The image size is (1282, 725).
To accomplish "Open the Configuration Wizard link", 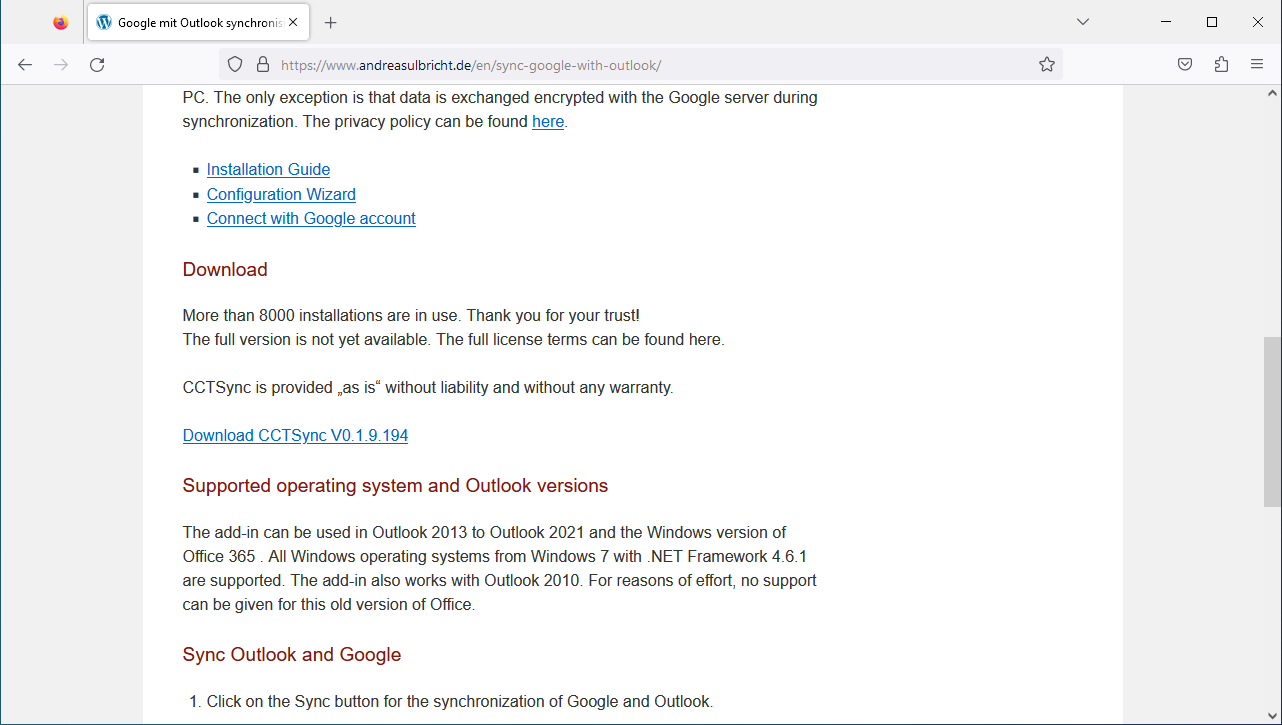I will pos(281,194).
